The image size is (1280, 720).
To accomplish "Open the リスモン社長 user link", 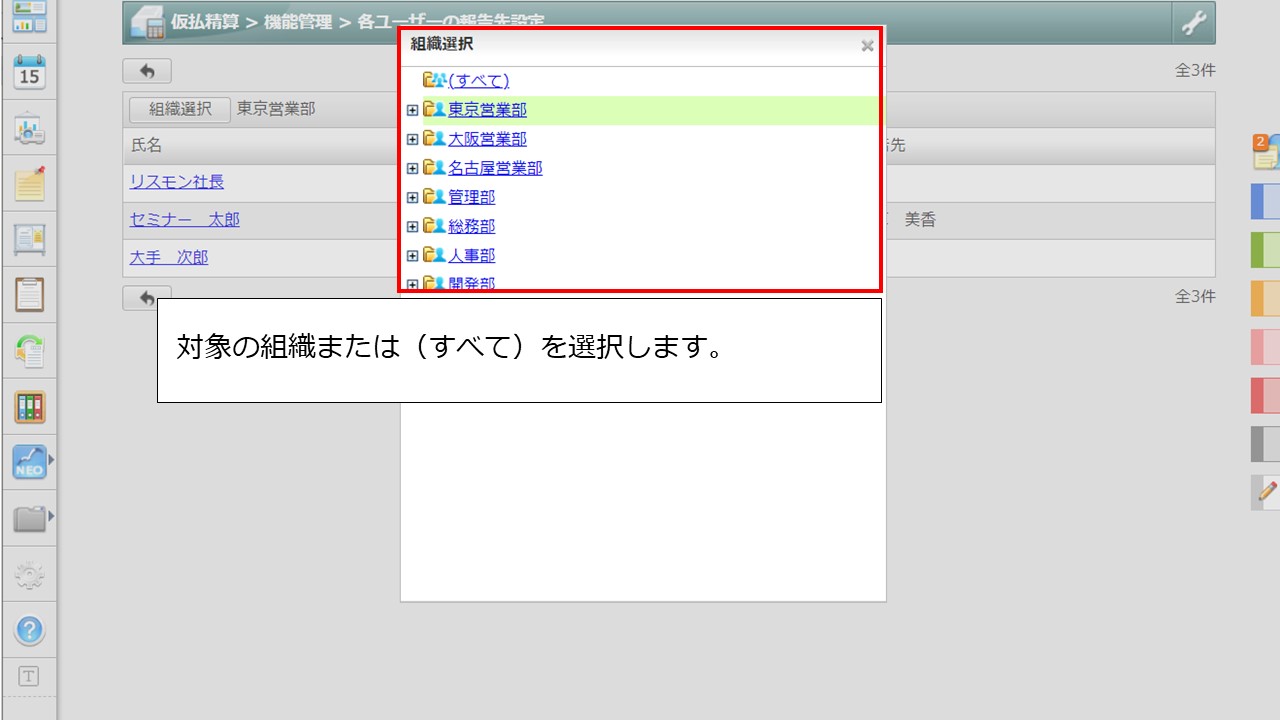I will [x=177, y=182].
